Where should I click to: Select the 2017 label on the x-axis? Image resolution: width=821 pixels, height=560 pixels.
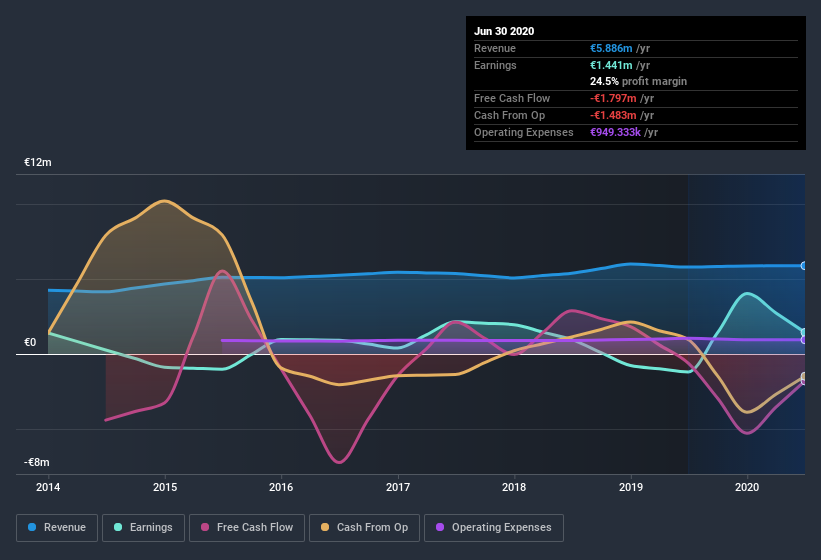[398, 487]
